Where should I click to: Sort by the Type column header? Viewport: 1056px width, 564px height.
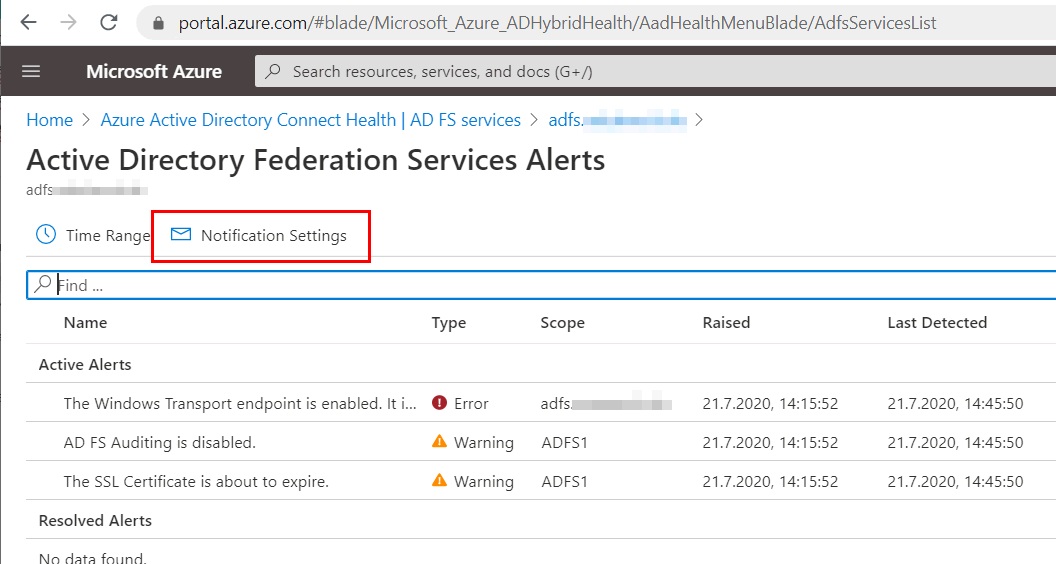(x=449, y=323)
